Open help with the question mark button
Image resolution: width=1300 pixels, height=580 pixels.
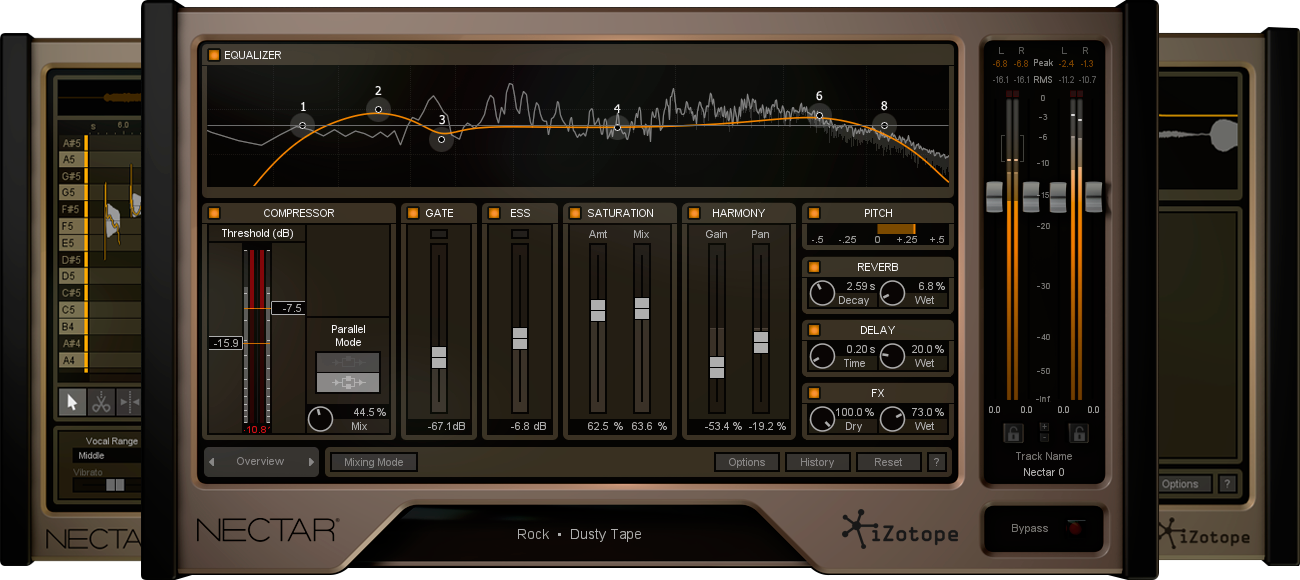tap(937, 462)
